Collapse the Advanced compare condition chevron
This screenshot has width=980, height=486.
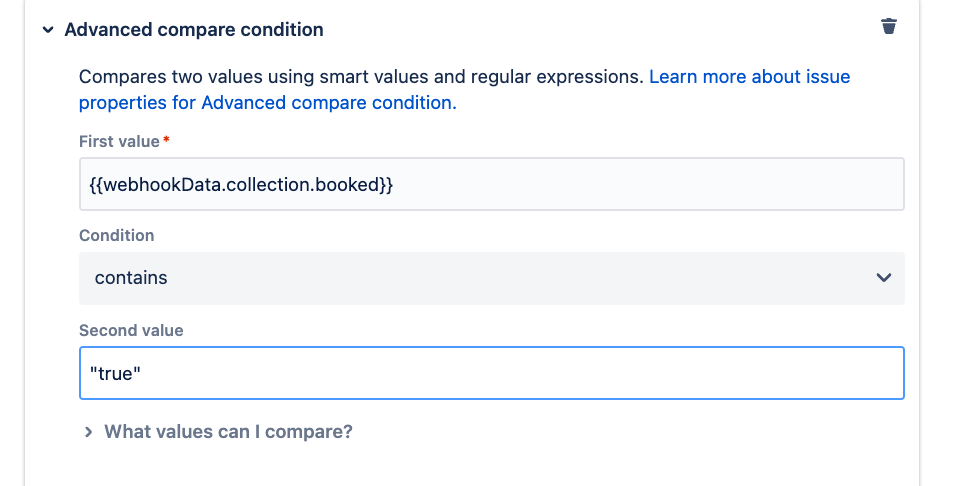(x=48, y=30)
